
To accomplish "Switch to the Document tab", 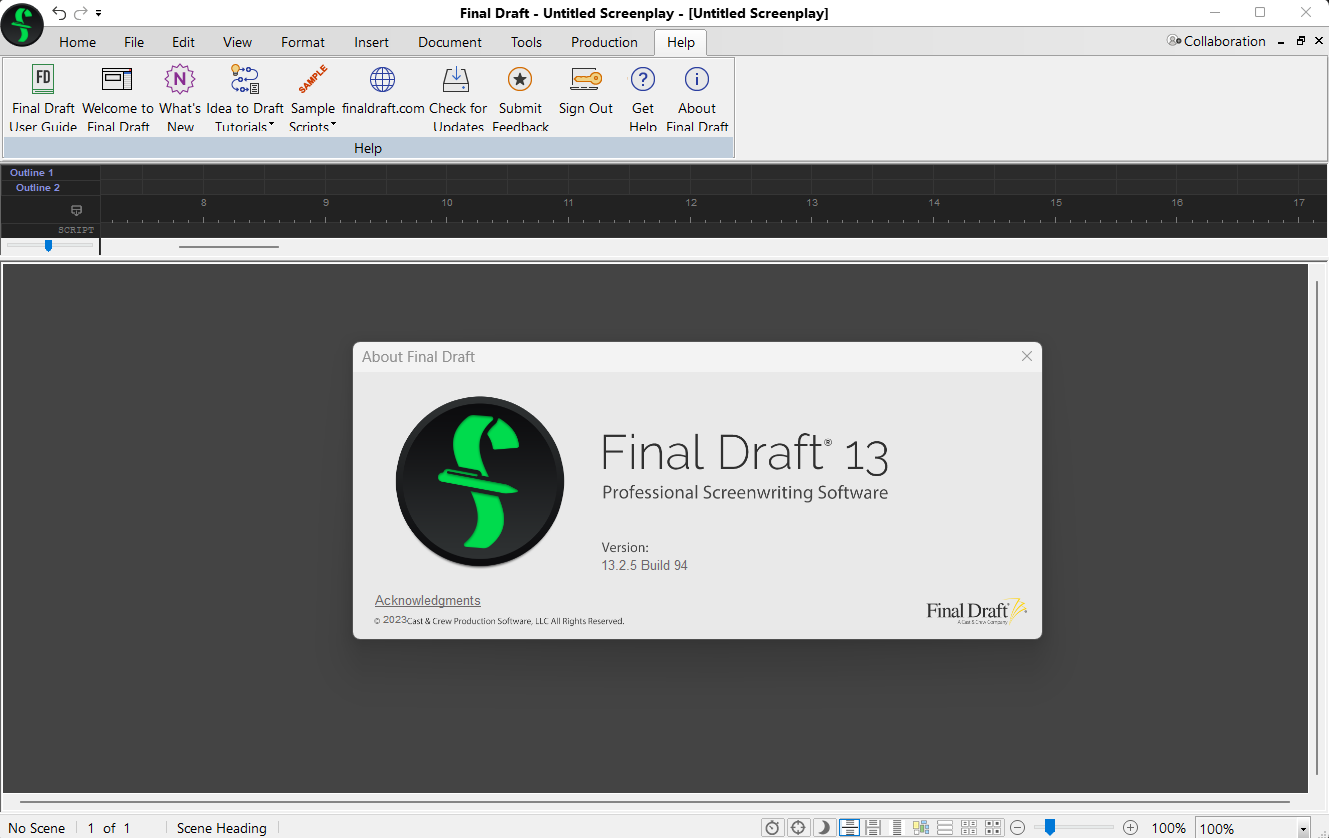I will (450, 42).
